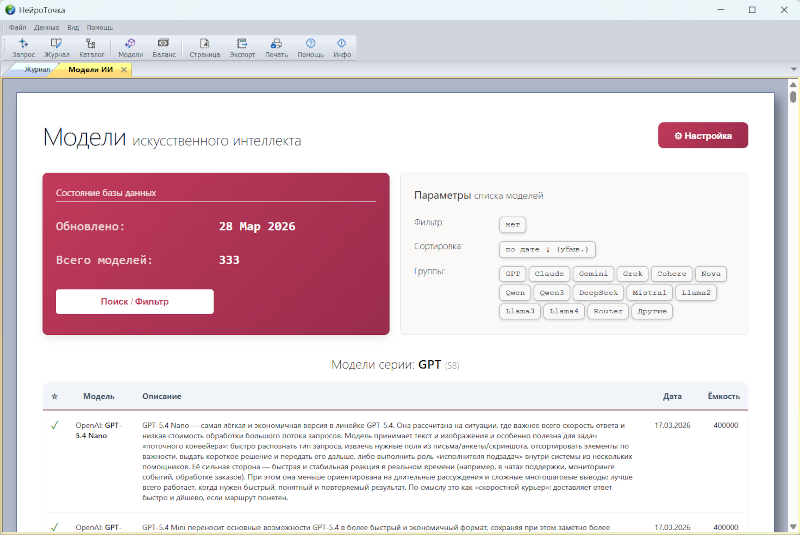Image resolution: width=800 pixels, height=536 pixels.
Task: Toggle checkmark of GPT-5.4 Nano row
Action: (55, 425)
